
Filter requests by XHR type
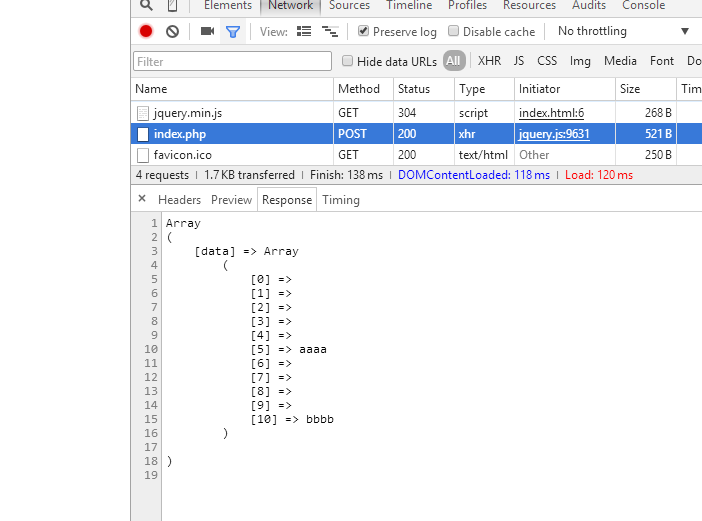pyautogui.click(x=489, y=61)
